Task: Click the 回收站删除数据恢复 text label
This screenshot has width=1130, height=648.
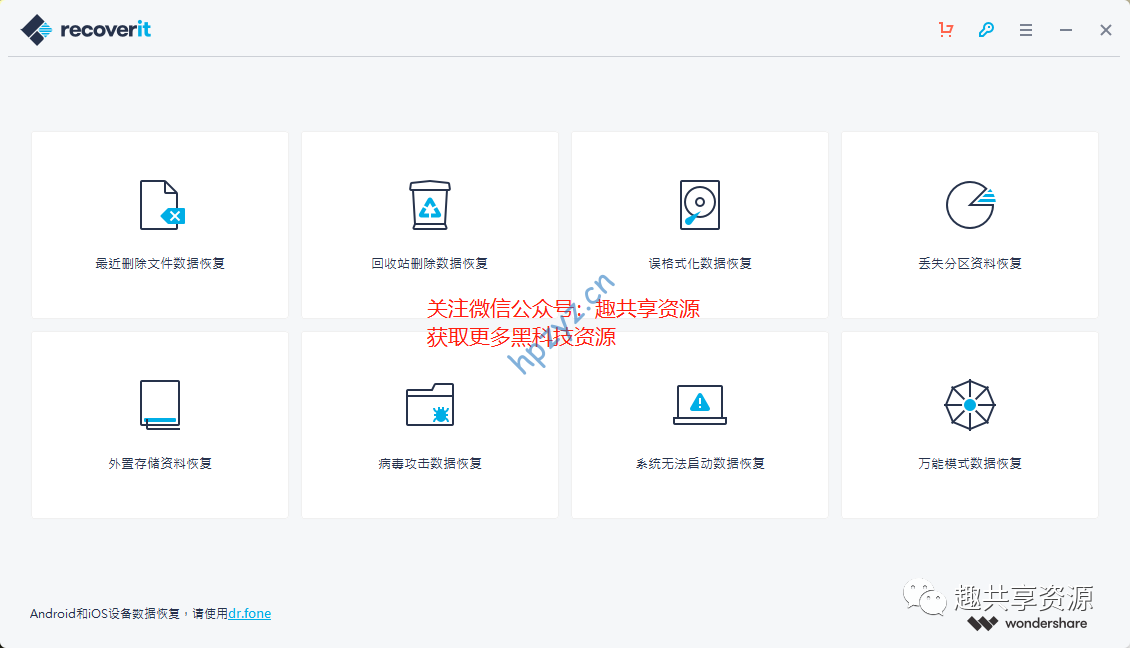Action: [x=430, y=264]
